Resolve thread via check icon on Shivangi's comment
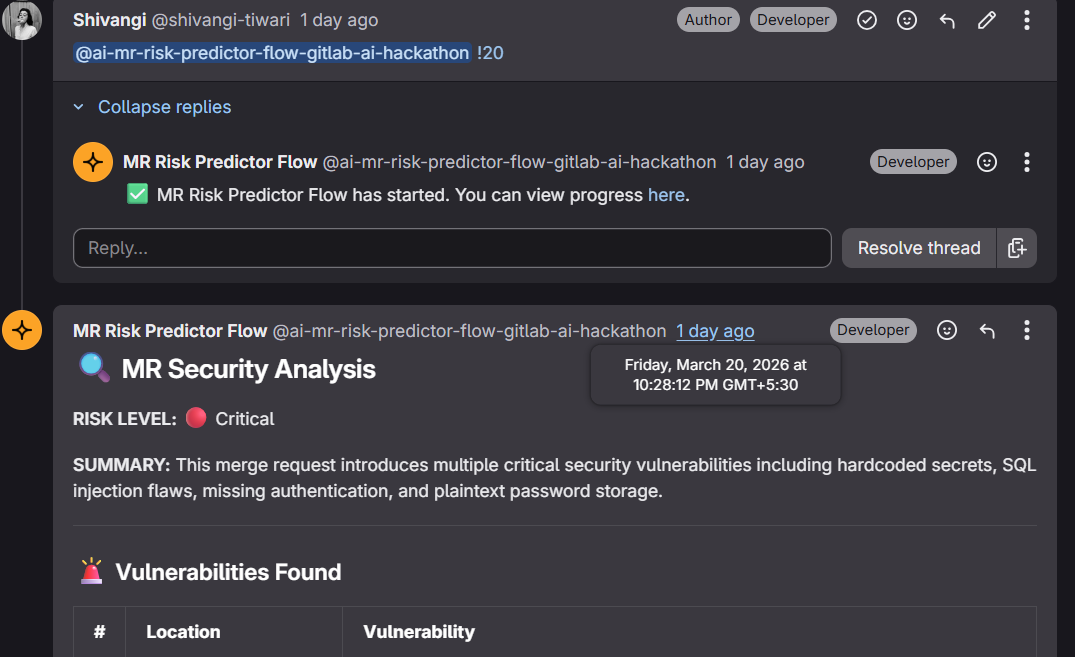 [x=867, y=20]
